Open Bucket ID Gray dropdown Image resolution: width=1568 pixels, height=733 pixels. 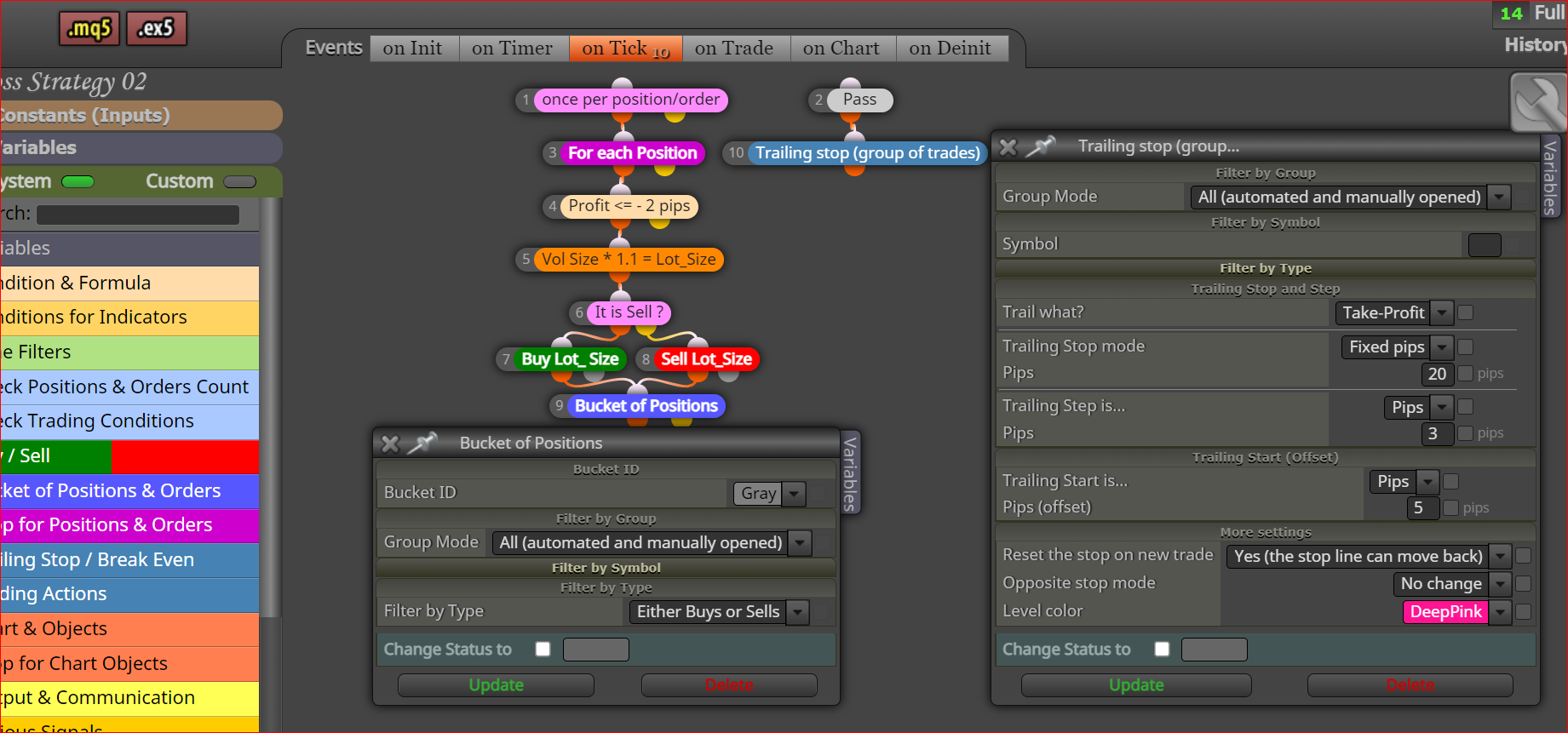coord(769,493)
